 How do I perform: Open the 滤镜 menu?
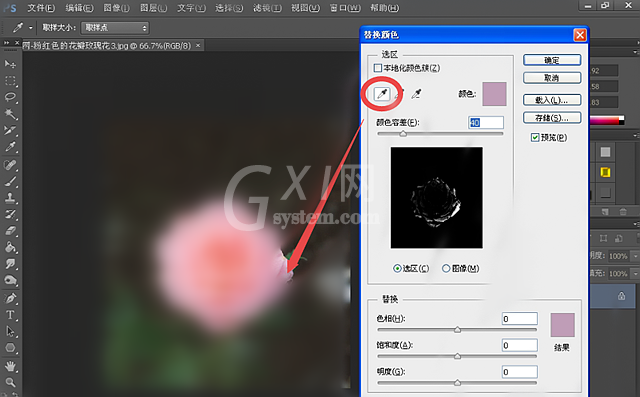click(x=267, y=8)
